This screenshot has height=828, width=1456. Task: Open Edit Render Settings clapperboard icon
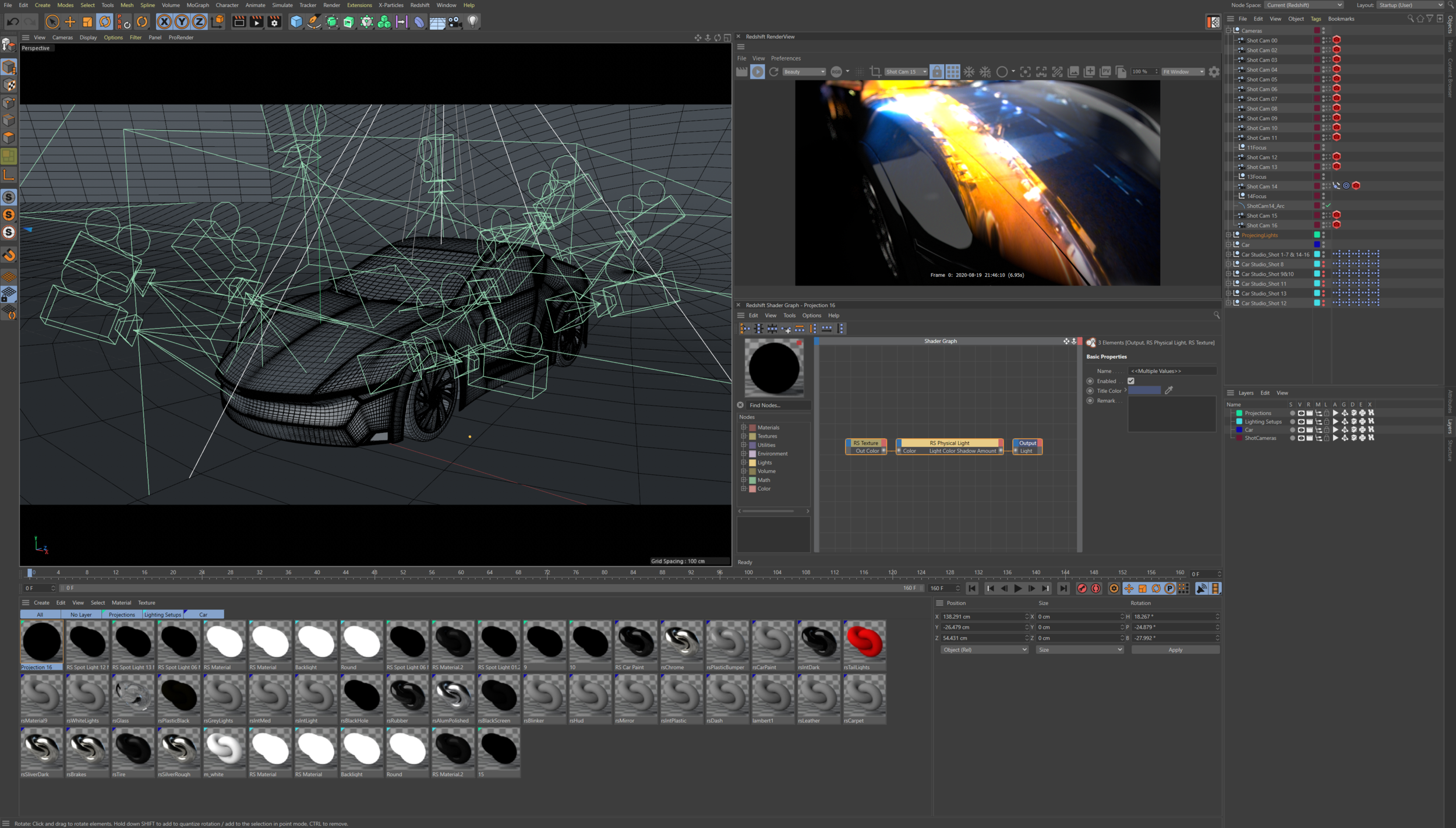tap(274, 22)
